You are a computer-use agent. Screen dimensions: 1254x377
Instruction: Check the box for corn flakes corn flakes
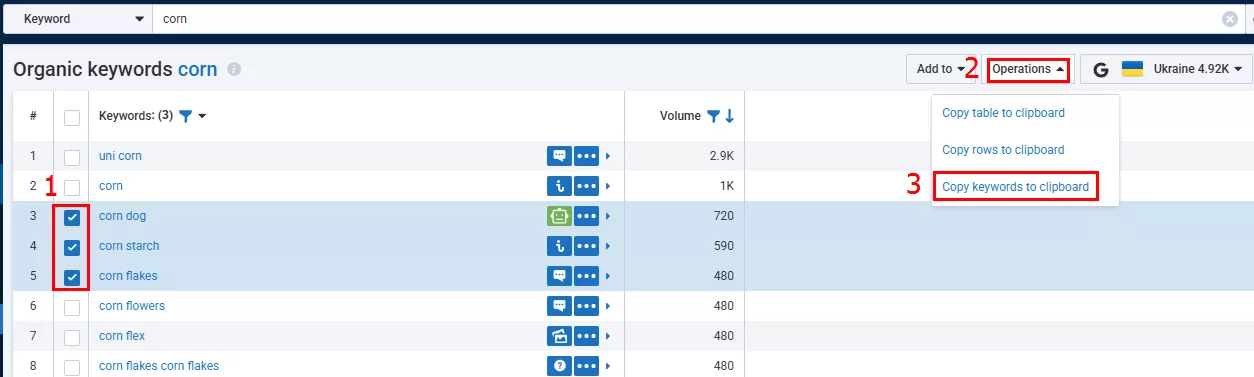(x=72, y=367)
